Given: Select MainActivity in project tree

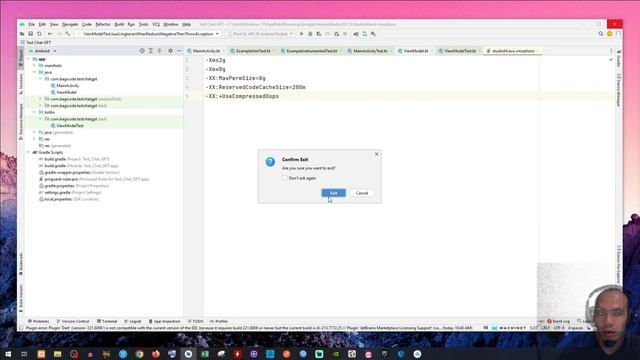Looking at the screenshot, I should coord(67,86).
